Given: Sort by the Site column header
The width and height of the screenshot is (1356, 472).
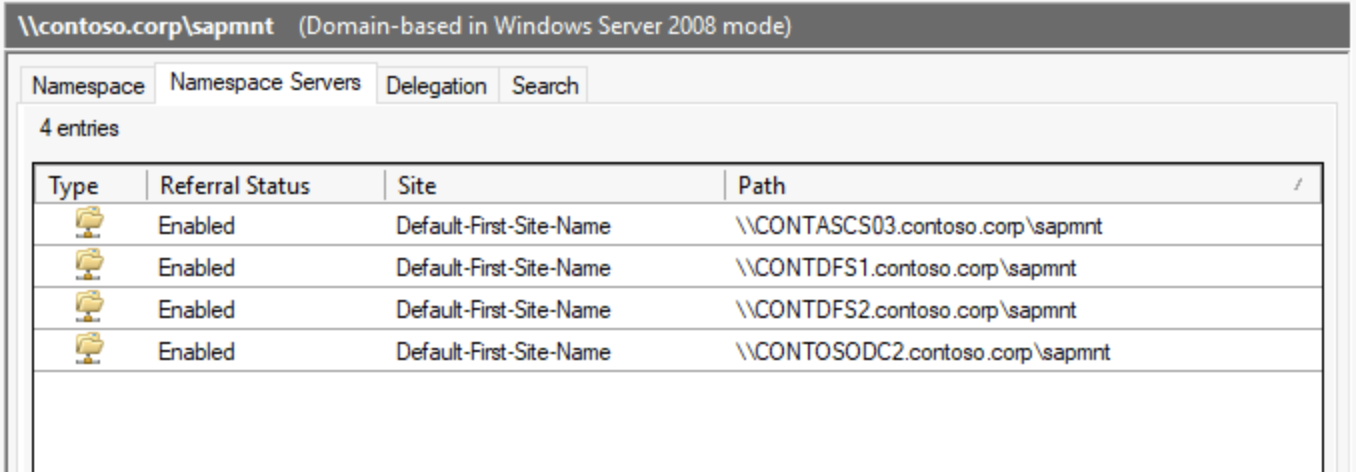Looking at the screenshot, I should [554, 186].
